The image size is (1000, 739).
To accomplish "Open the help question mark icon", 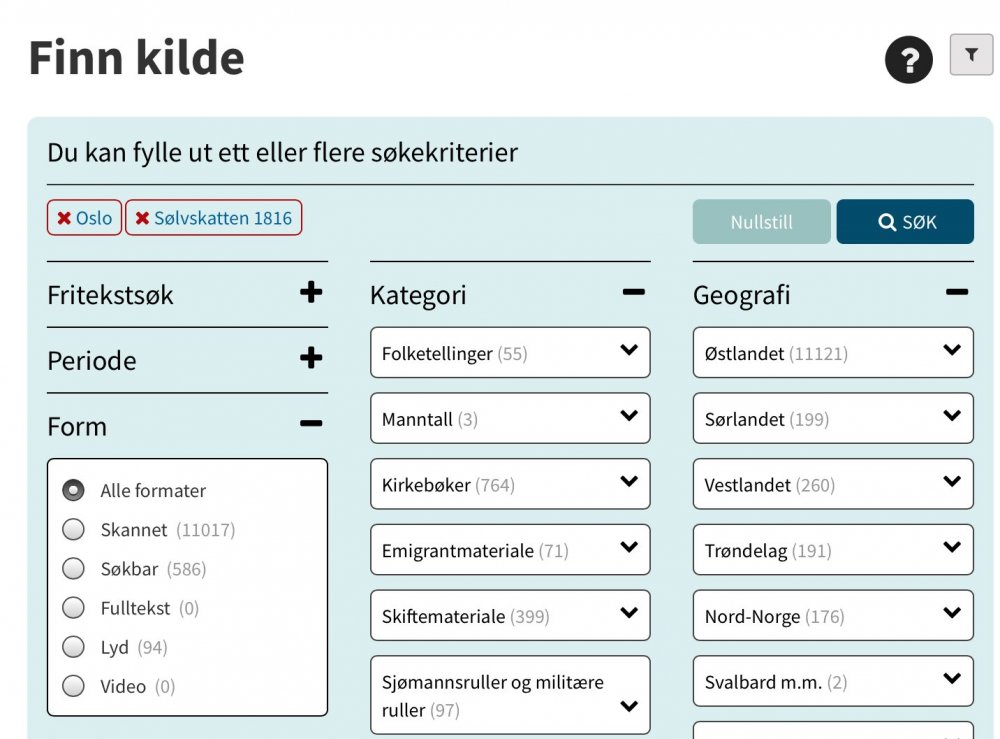I will pyautogui.click(x=908, y=60).
